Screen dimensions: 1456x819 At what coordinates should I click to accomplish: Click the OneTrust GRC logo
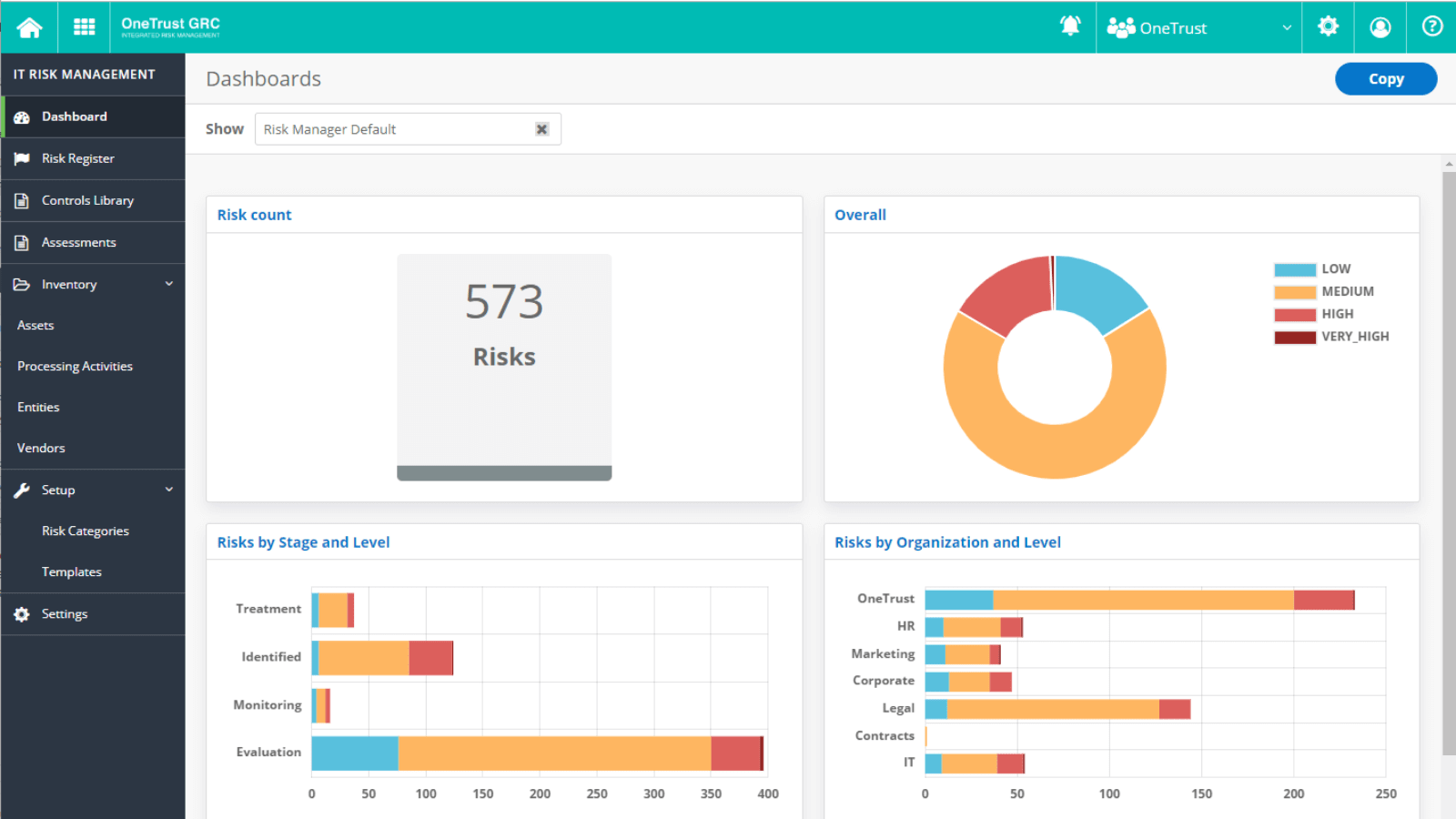(x=171, y=27)
